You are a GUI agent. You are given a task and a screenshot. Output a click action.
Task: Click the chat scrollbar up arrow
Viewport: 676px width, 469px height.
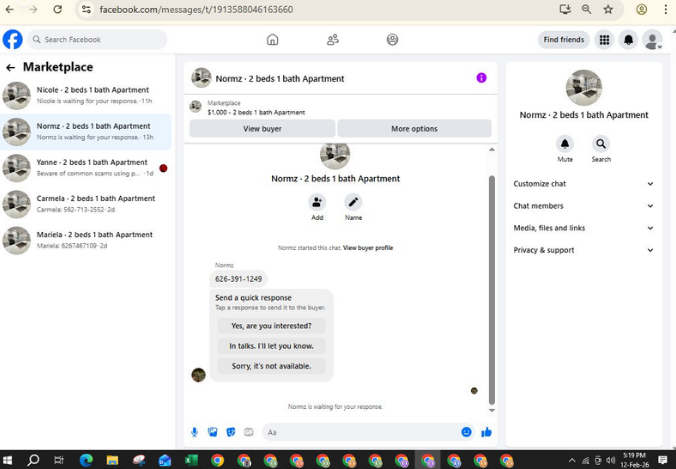(x=491, y=150)
